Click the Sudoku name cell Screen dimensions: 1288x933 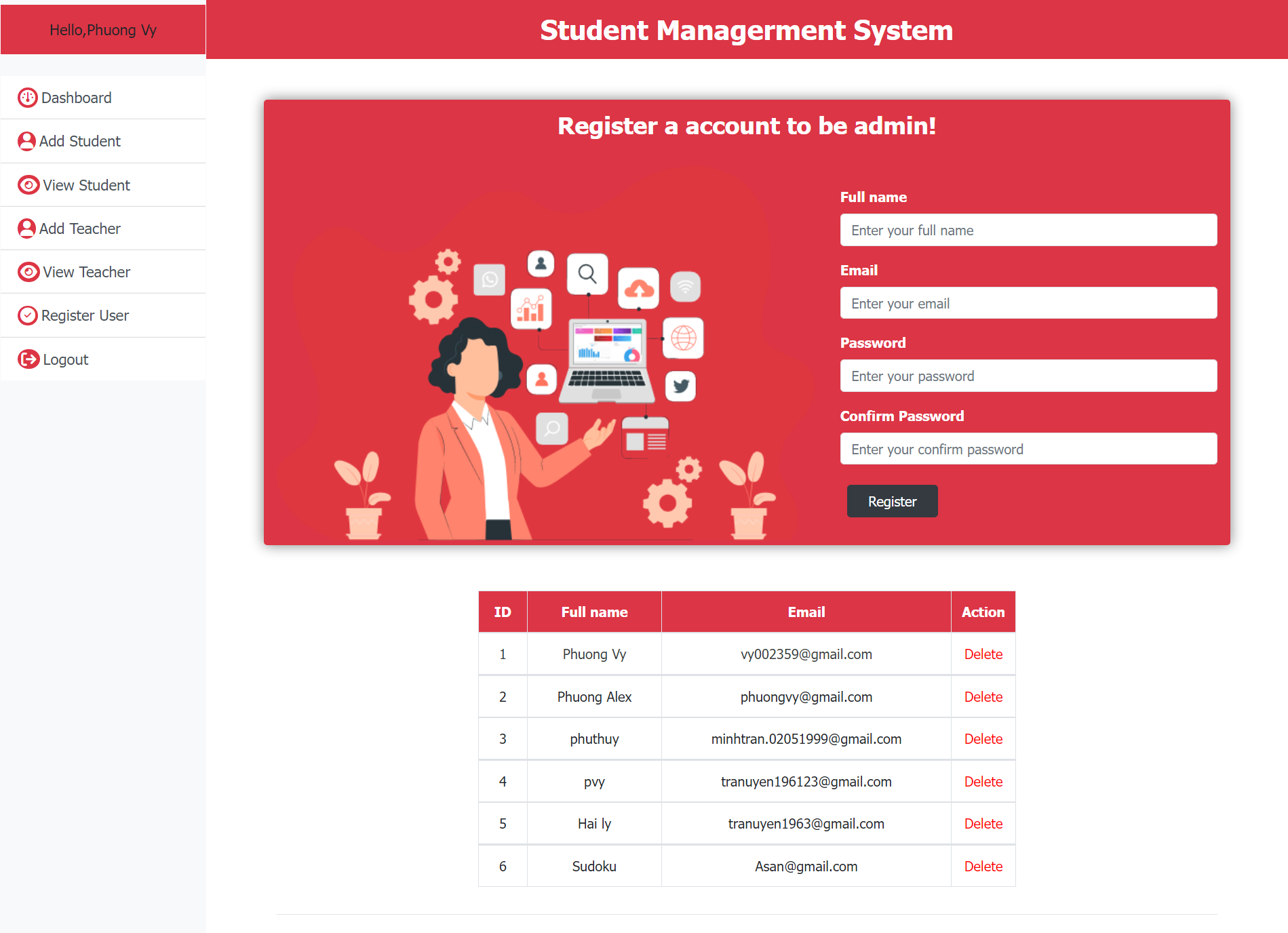(x=594, y=867)
